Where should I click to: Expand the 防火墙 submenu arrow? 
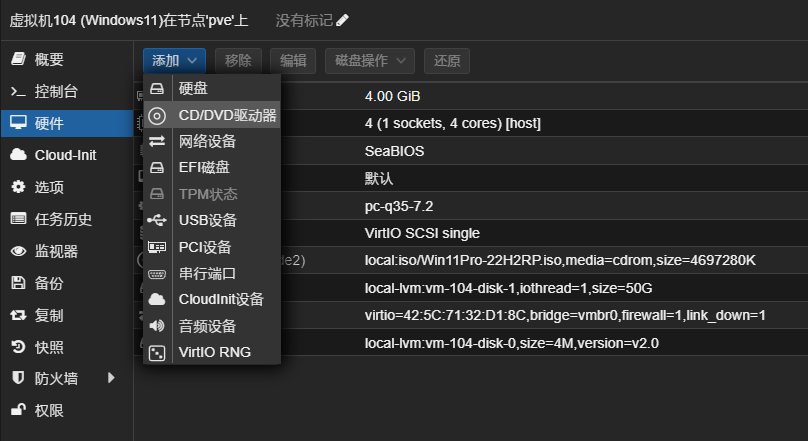(111, 378)
